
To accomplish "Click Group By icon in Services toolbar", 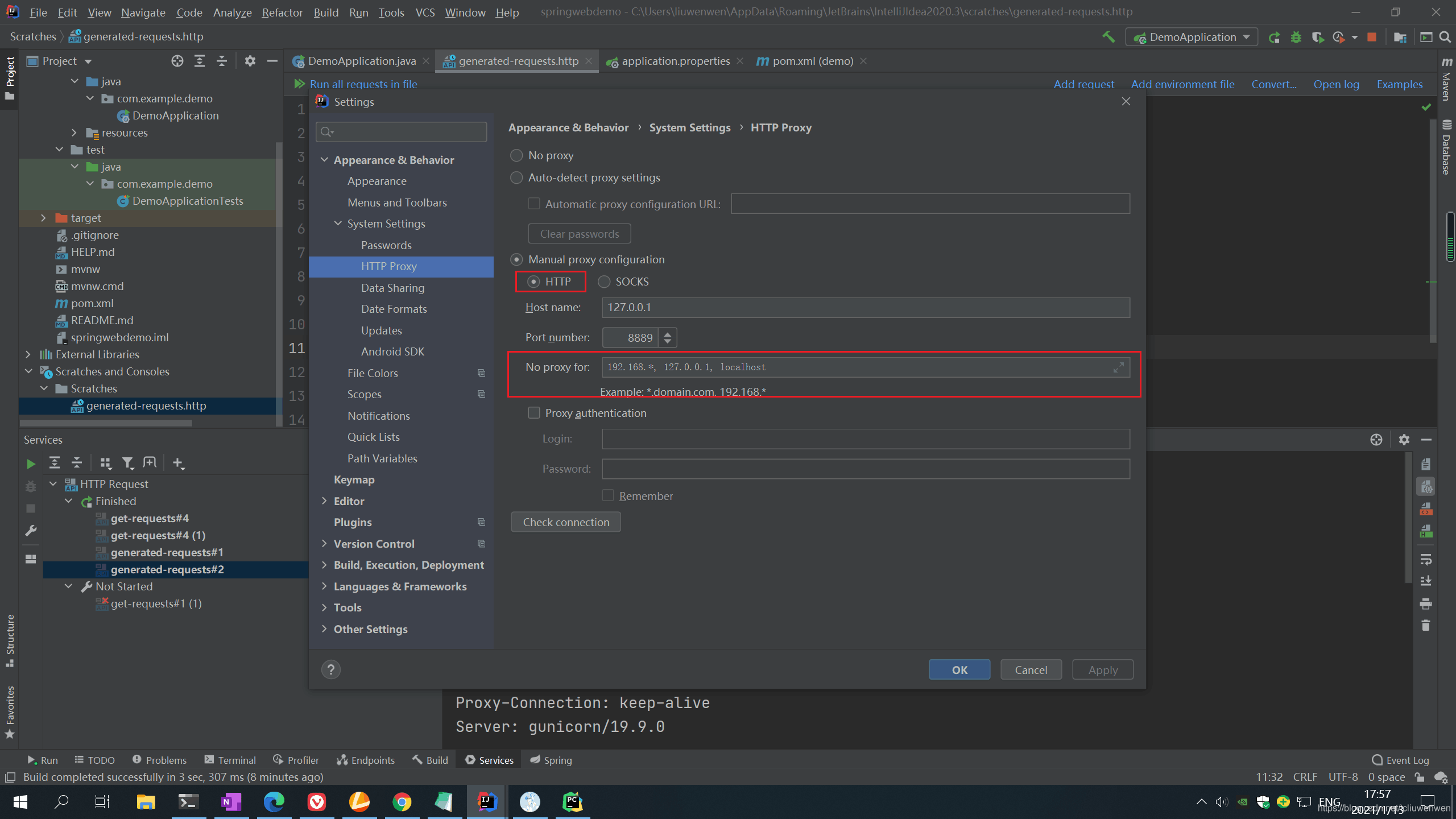I will 105,463.
